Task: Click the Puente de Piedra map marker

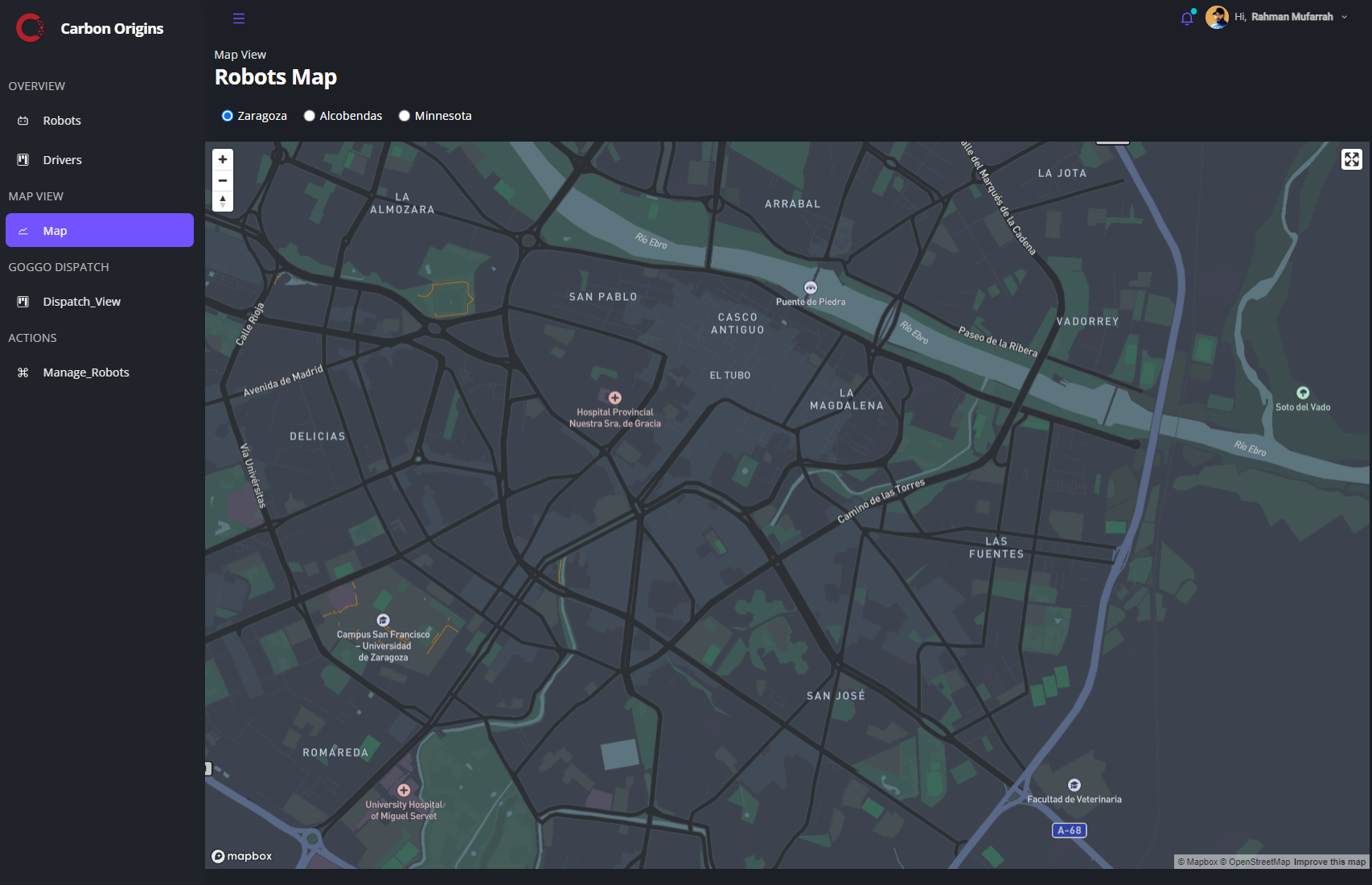Action: [x=811, y=288]
